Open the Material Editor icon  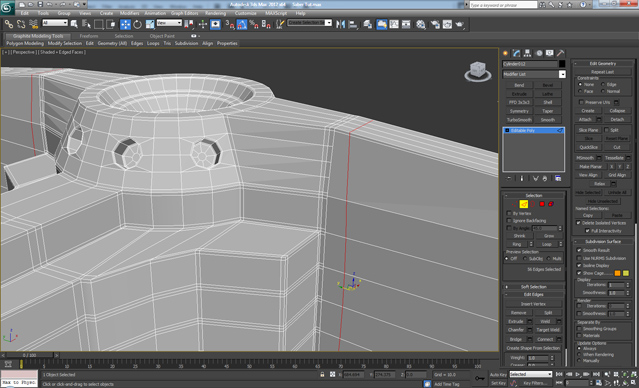click(x=421, y=24)
